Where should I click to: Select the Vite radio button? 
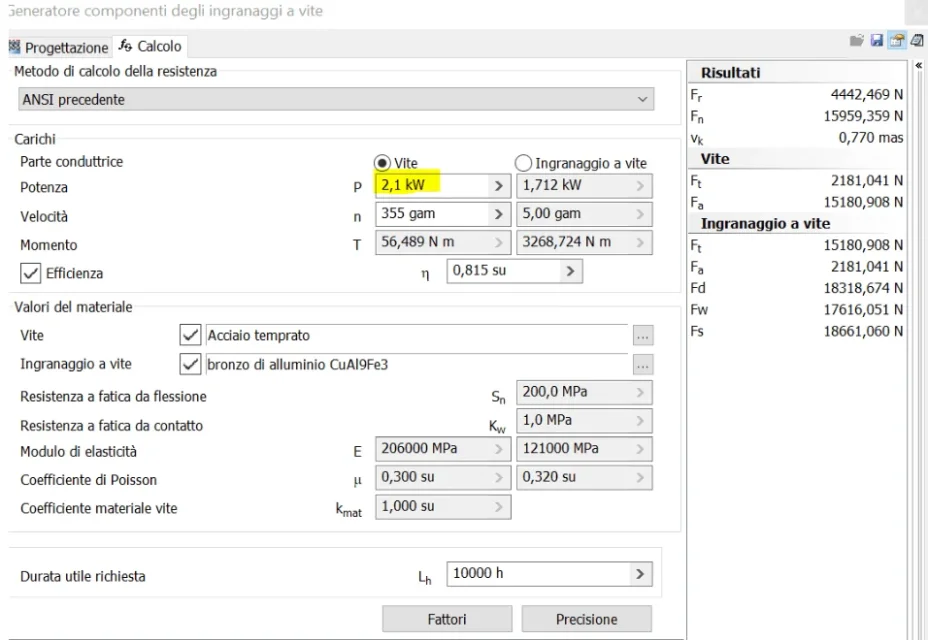(382, 163)
